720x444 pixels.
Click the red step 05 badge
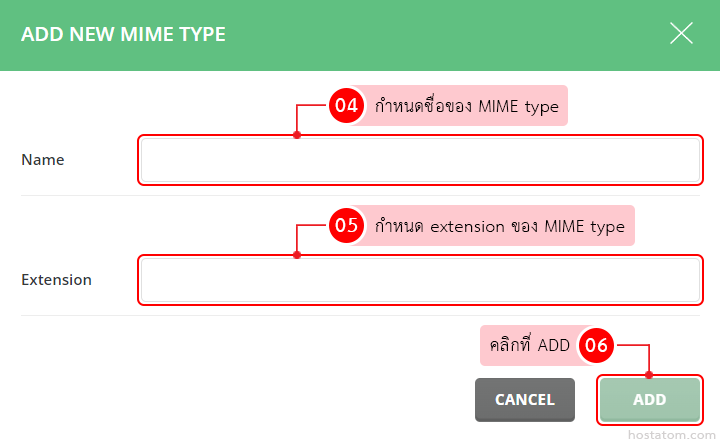tap(346, 226)
